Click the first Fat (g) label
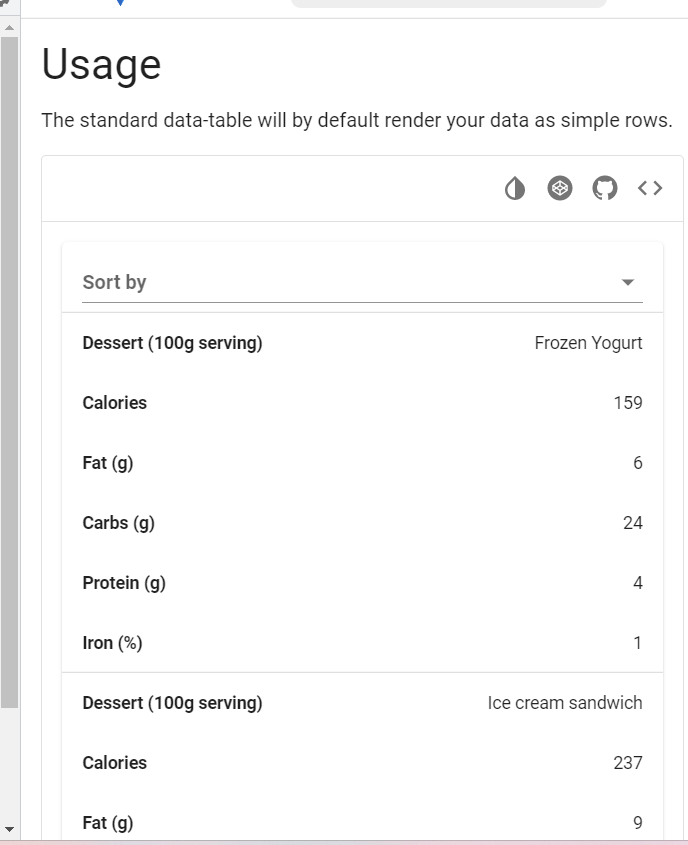Image resolution: width=688 pixels, height=845 pixels. pos(108,463)
